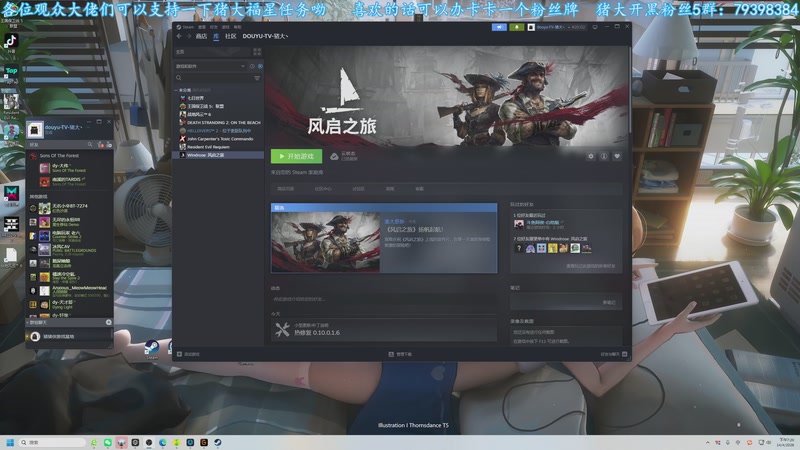Open friends list settings icon
The image size is (800, 450).
109,145
